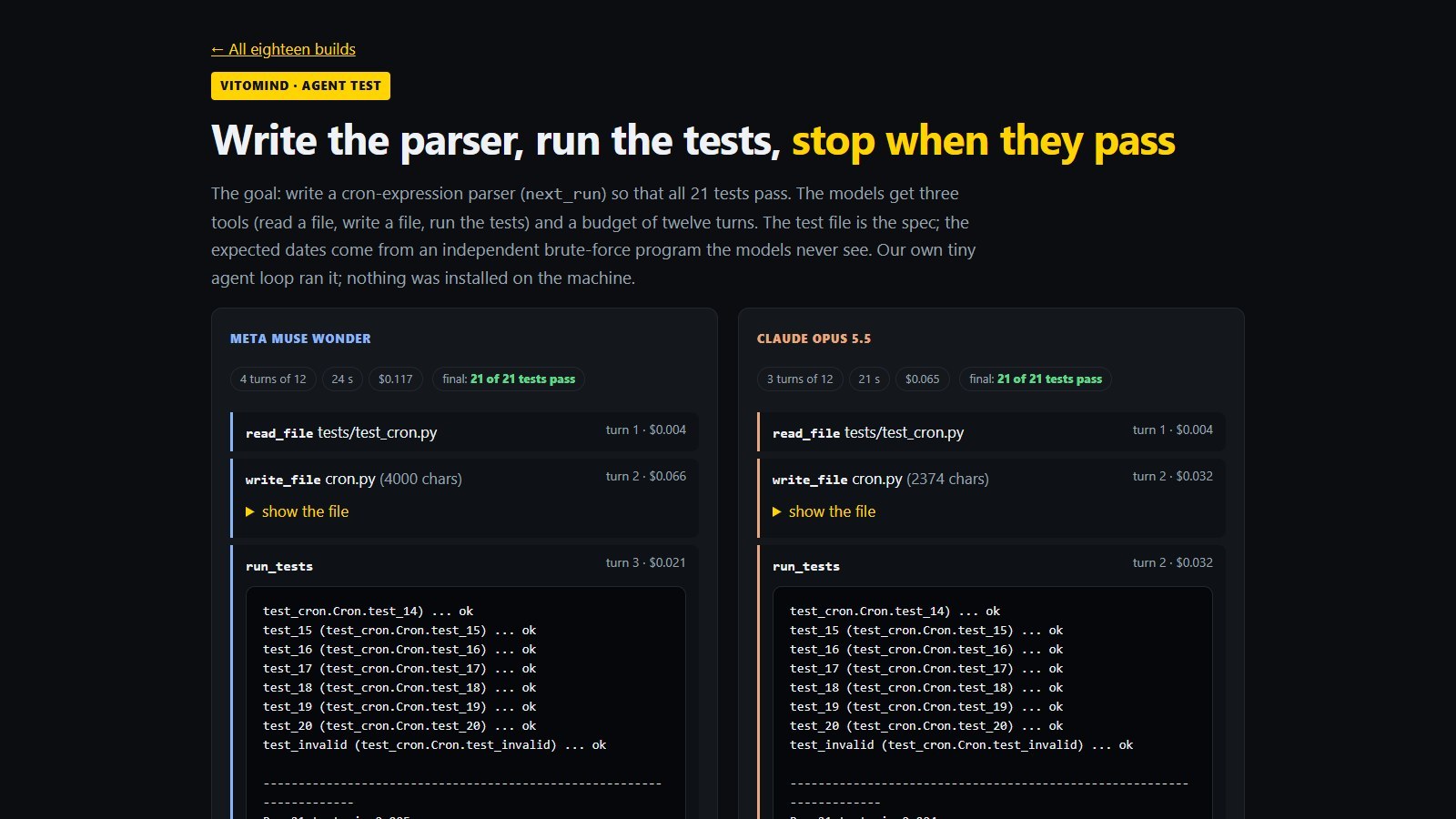1456x819 pixels.
Task: Click the page title 'Write the parser, run the tests'
Action: pyautogui.click(x=496, y=141)
